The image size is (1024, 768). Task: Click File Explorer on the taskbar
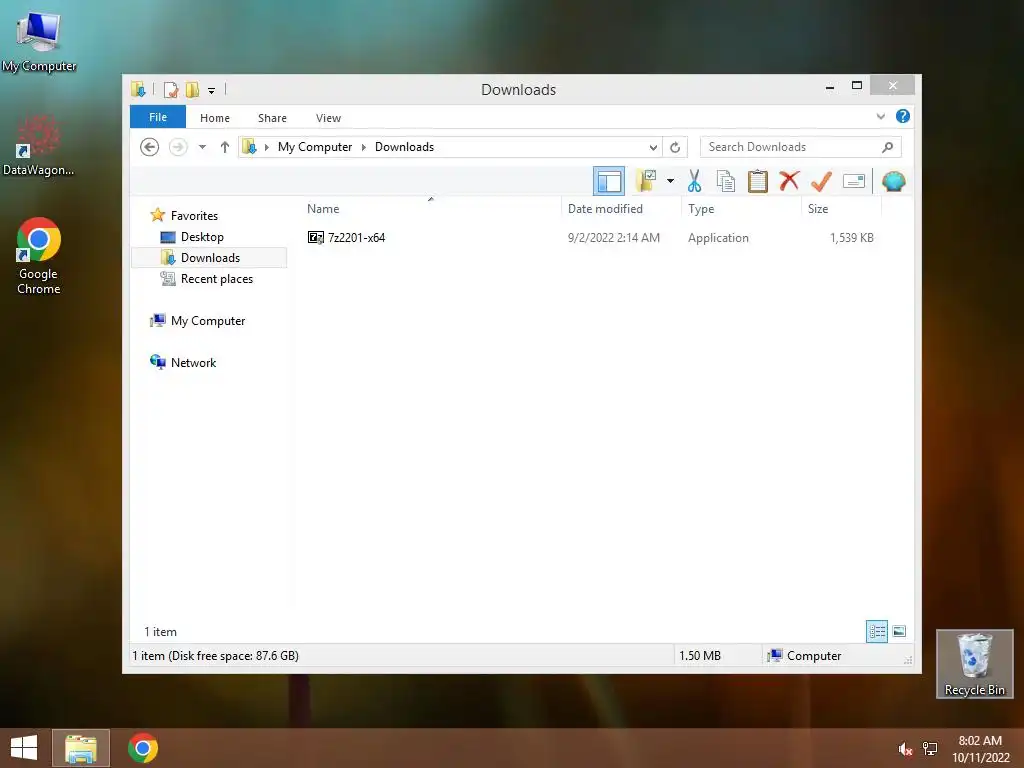(x=80, y=748)
